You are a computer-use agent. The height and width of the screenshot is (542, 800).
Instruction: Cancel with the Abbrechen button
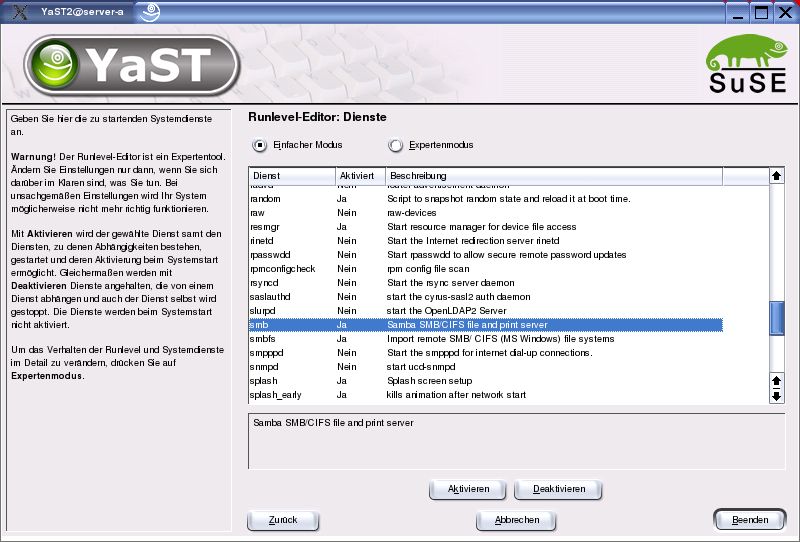(516, 520)
